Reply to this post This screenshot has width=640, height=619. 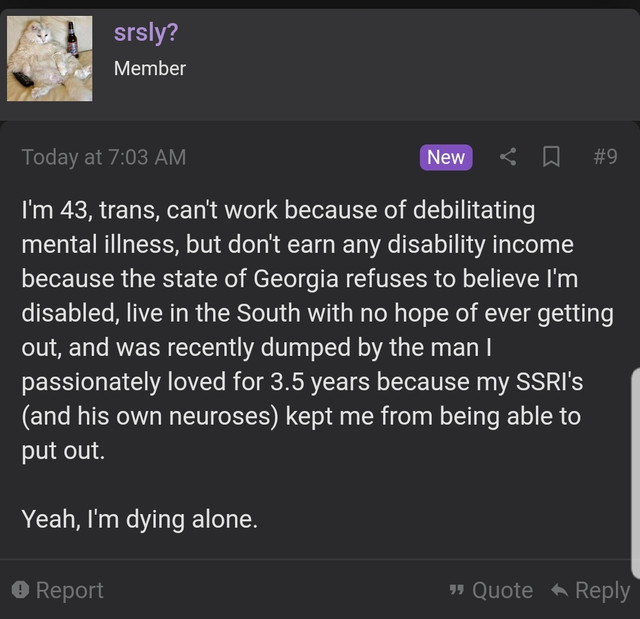point(601,591)
